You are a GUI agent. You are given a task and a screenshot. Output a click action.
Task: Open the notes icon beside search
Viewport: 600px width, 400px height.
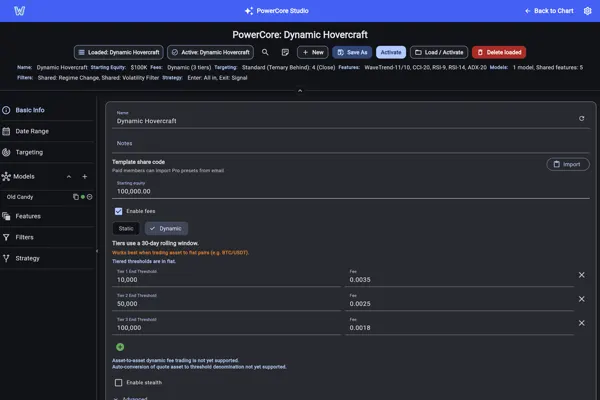pyautogui.click(x=285, y=52)
